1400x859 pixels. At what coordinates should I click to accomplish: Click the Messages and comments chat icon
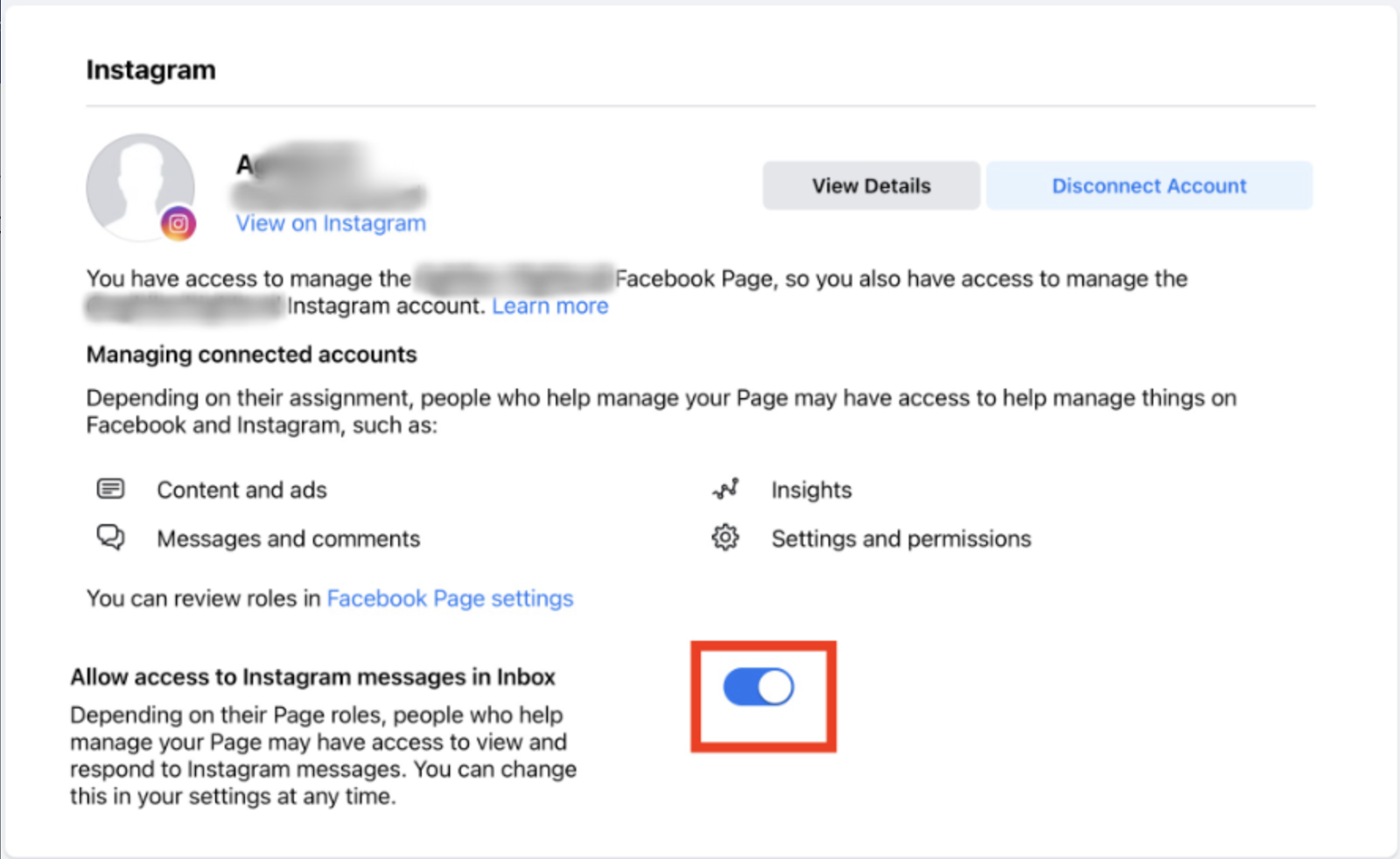point(110,536)
